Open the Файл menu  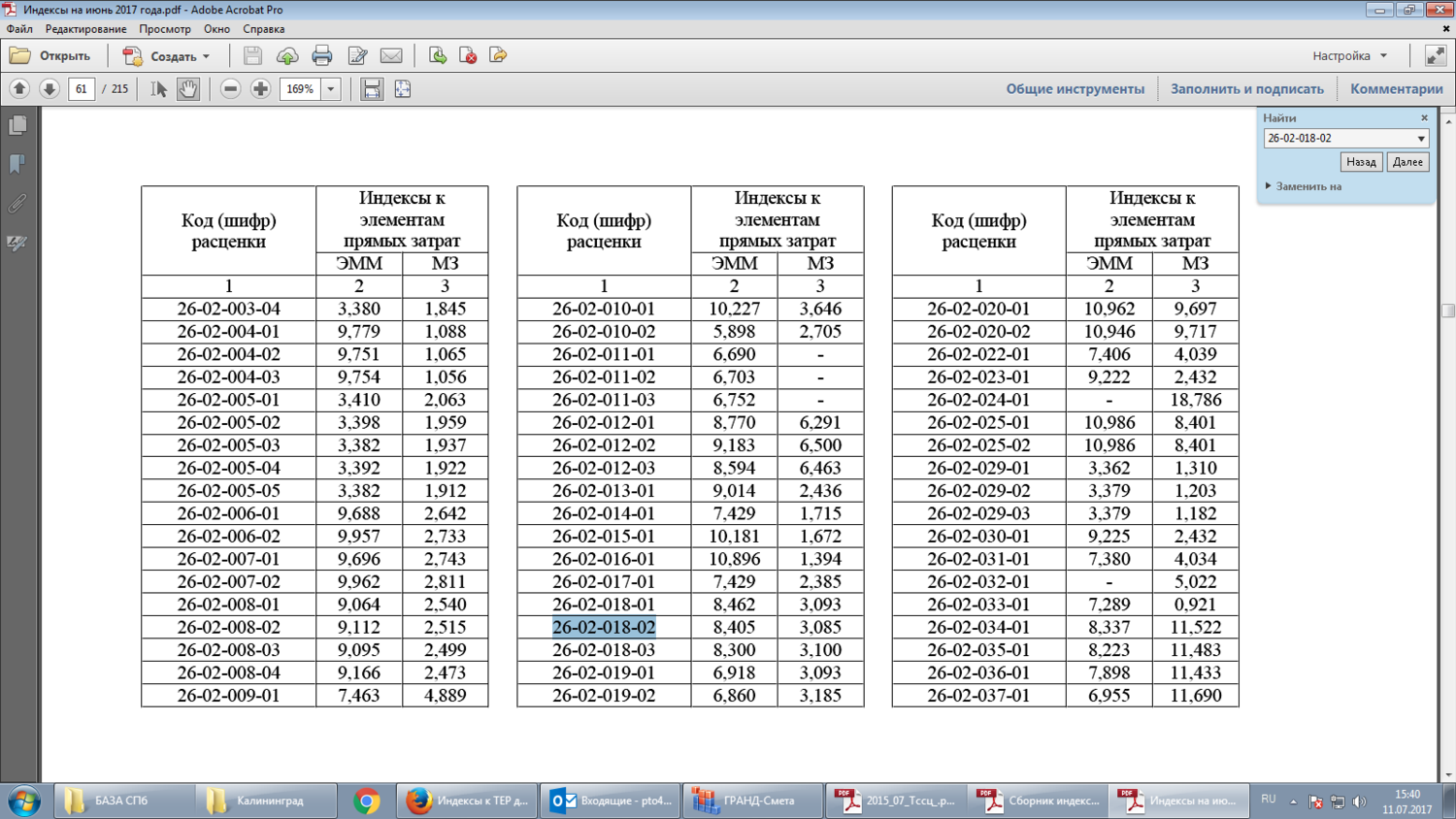(19, 29)
